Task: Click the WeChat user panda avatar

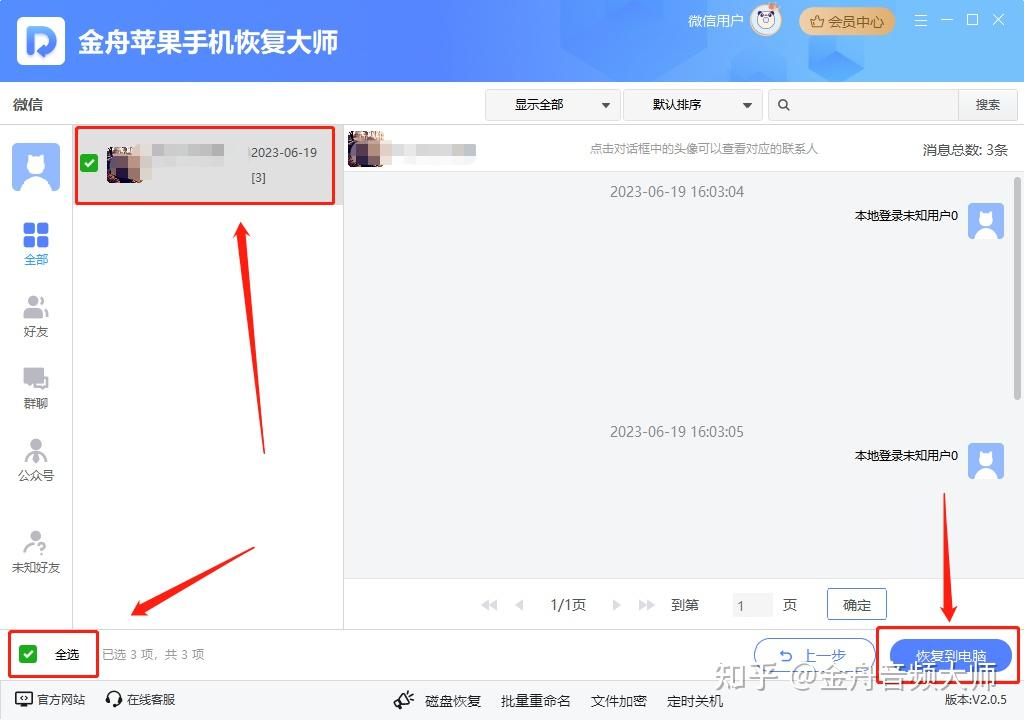Action: [766, 21]
